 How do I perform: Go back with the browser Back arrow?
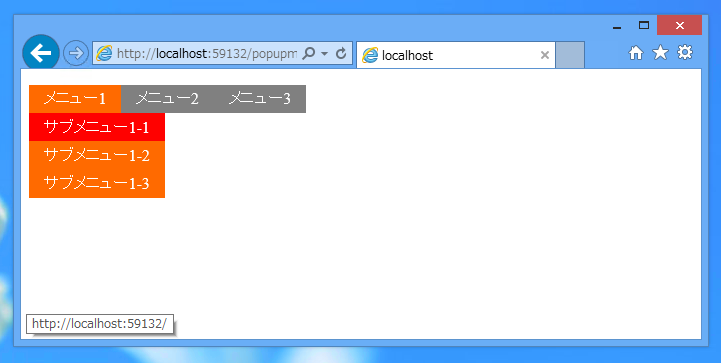(41, 53)
